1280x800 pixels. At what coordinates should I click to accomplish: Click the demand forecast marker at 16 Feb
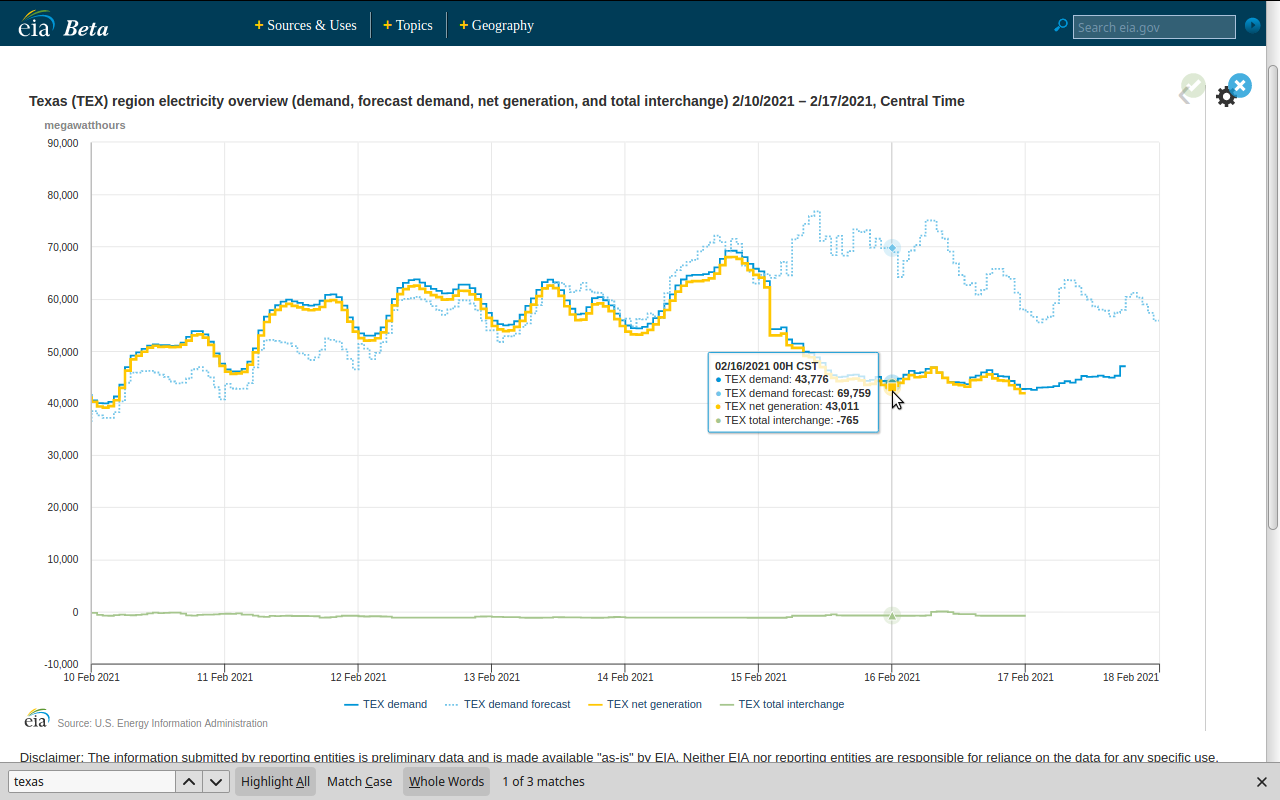892,248
